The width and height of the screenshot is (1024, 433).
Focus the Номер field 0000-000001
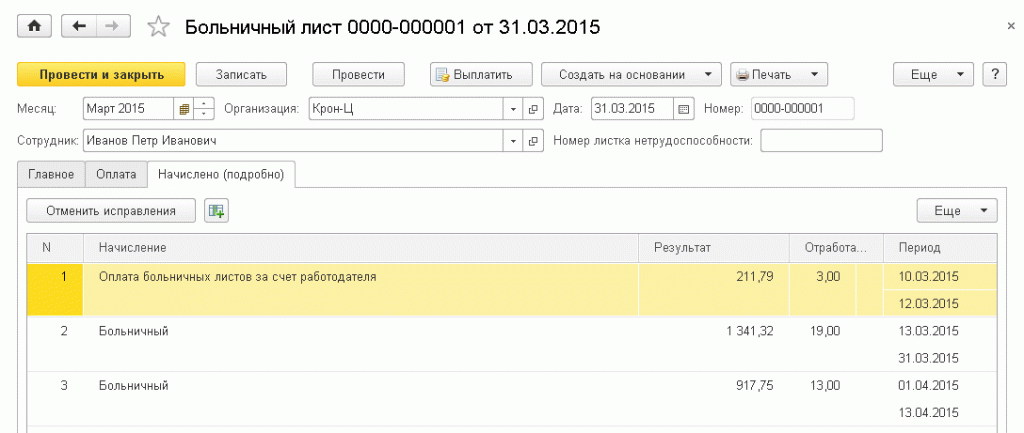click(x=803, y=109)
